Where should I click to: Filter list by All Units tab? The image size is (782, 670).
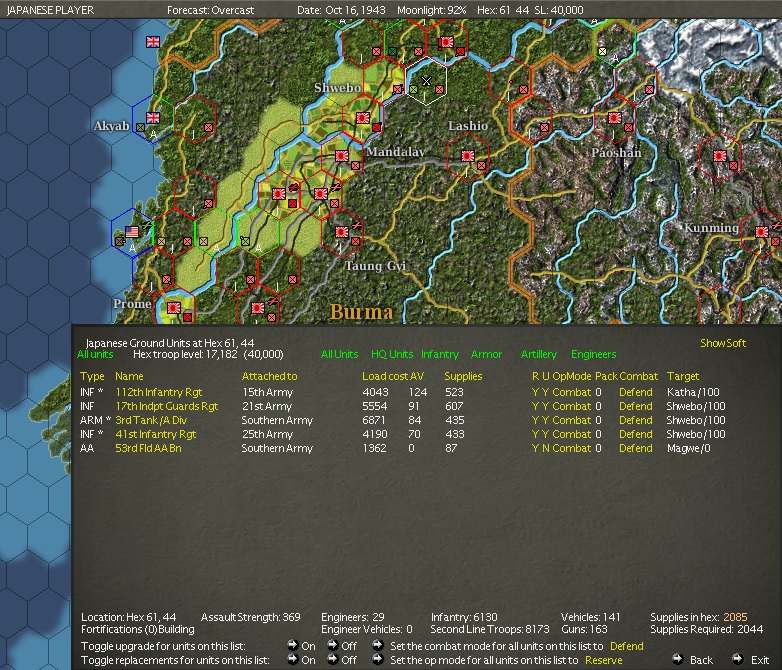click(340, 354)
